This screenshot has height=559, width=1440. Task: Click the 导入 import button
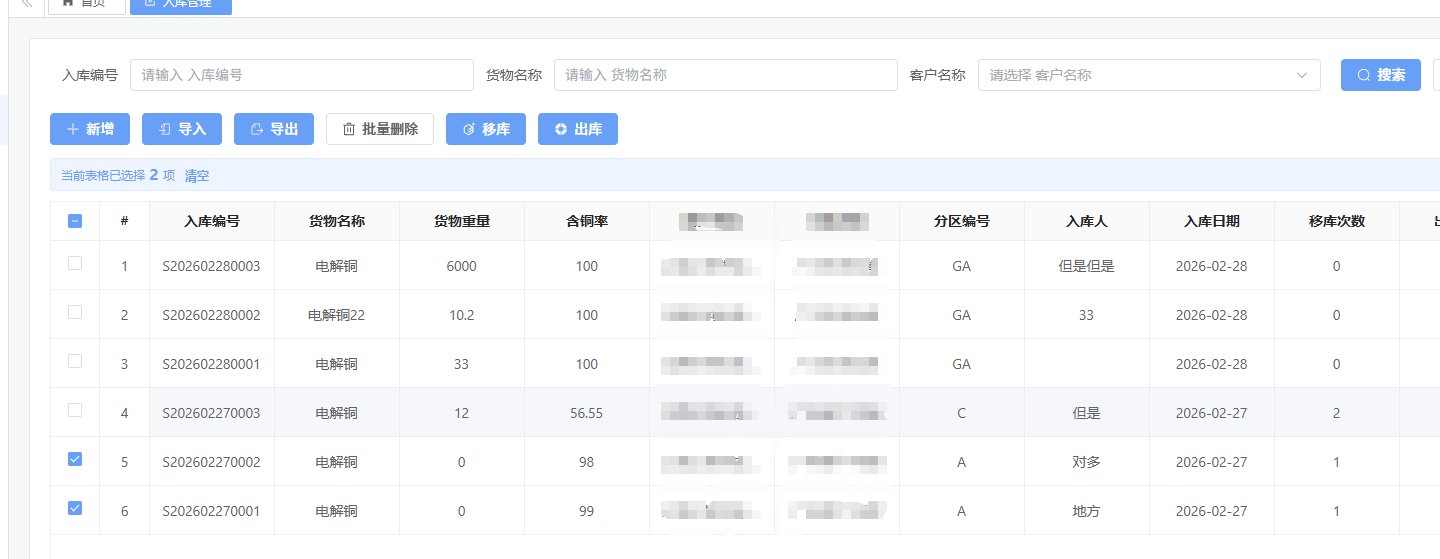pyautogui.click(x=182, y=129)
